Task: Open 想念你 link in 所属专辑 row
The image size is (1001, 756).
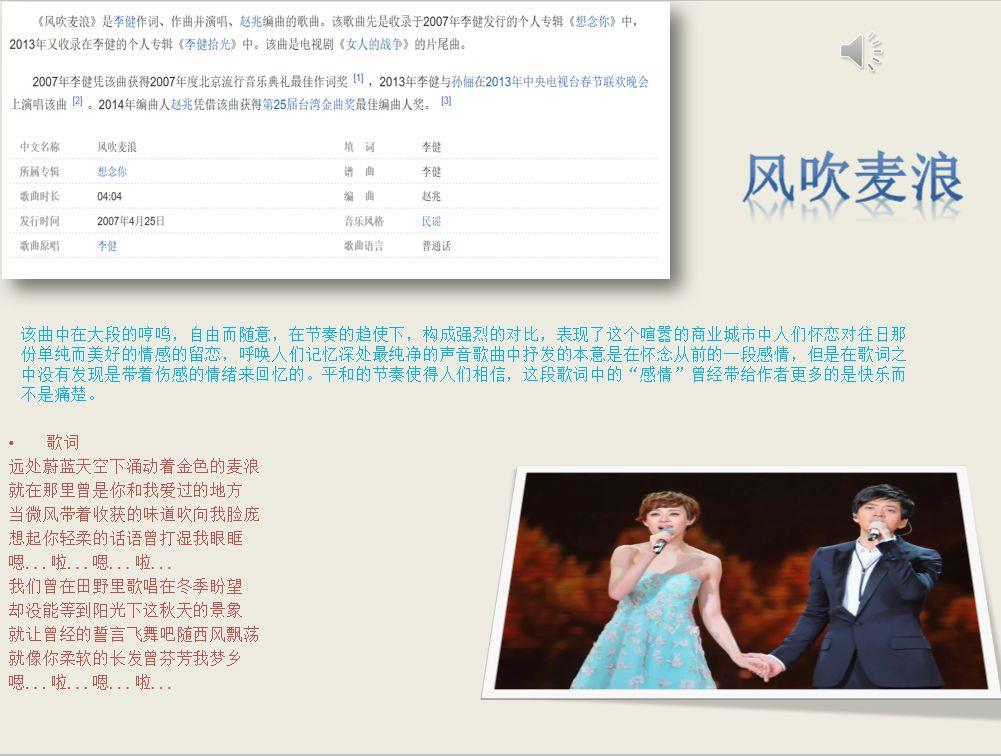Action: click(112, 171)
